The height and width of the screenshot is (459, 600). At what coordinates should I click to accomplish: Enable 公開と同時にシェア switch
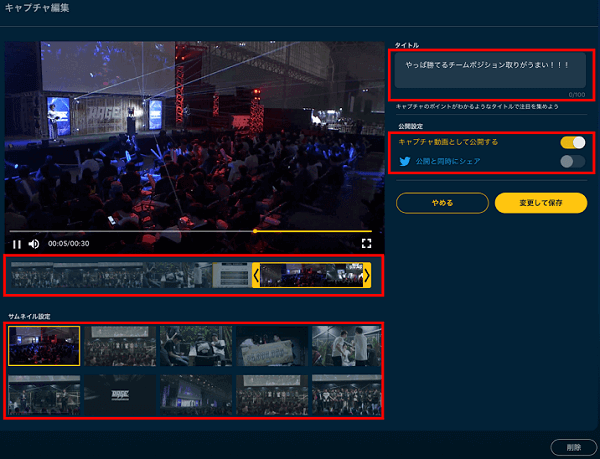(x=572, y=161)
